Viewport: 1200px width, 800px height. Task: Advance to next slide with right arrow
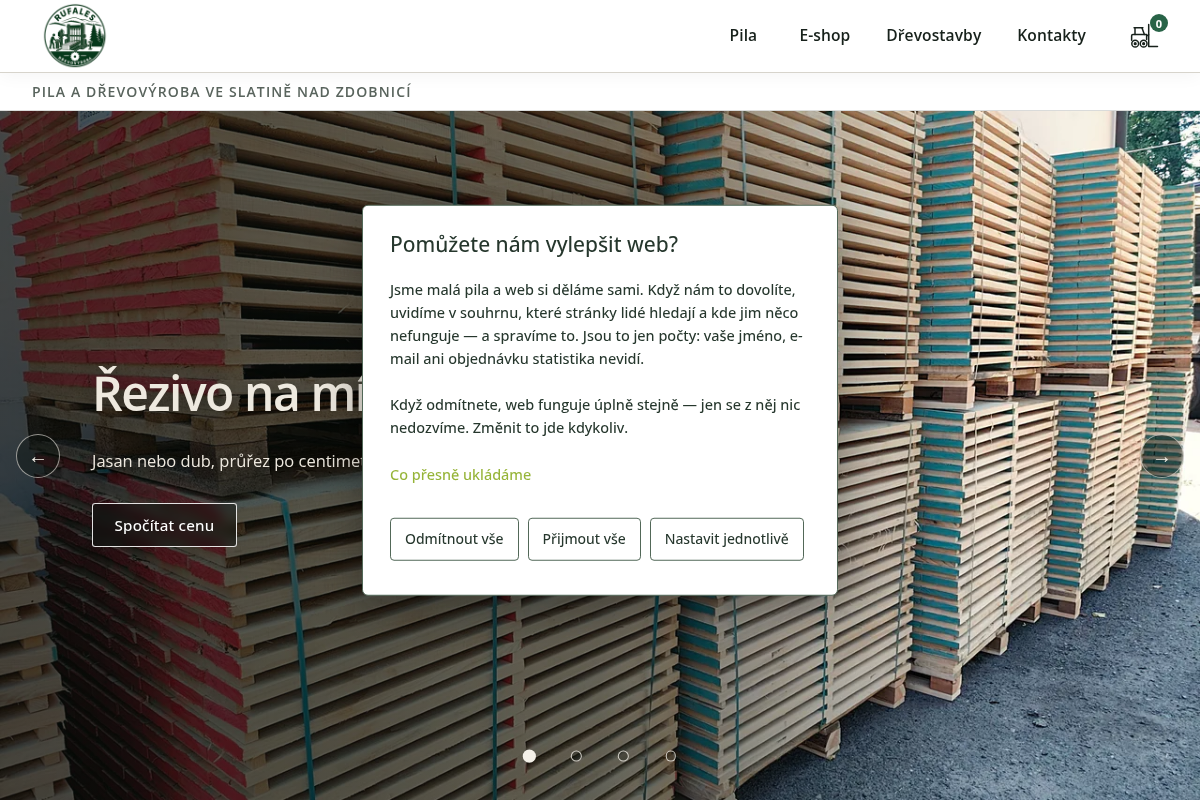[1162, 456]
